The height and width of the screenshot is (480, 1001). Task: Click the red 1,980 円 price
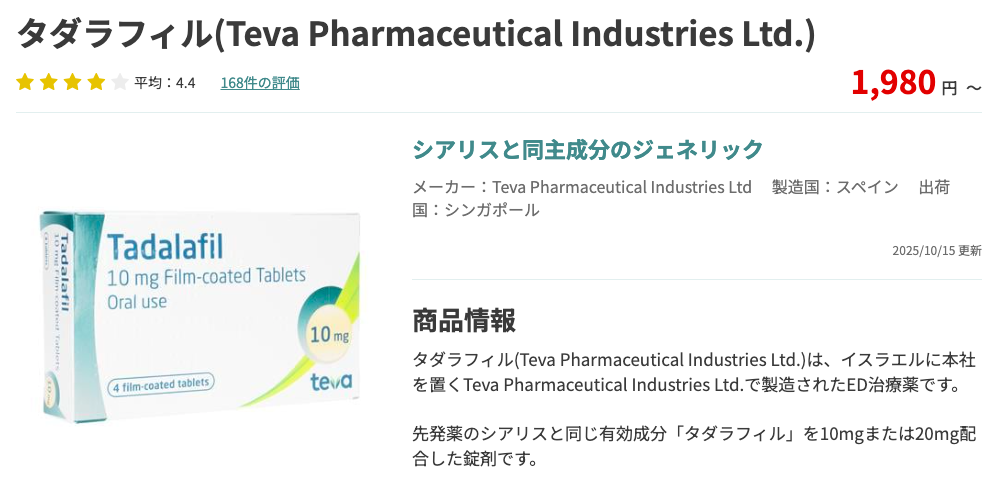click(904, 84)
